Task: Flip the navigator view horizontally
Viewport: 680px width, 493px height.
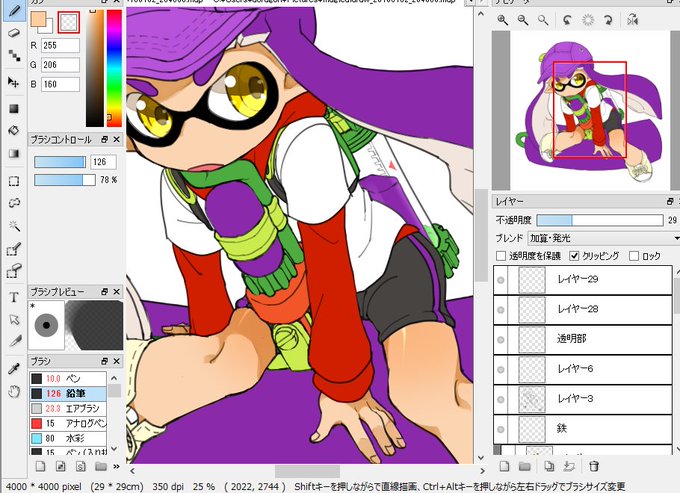Action: 633,20
